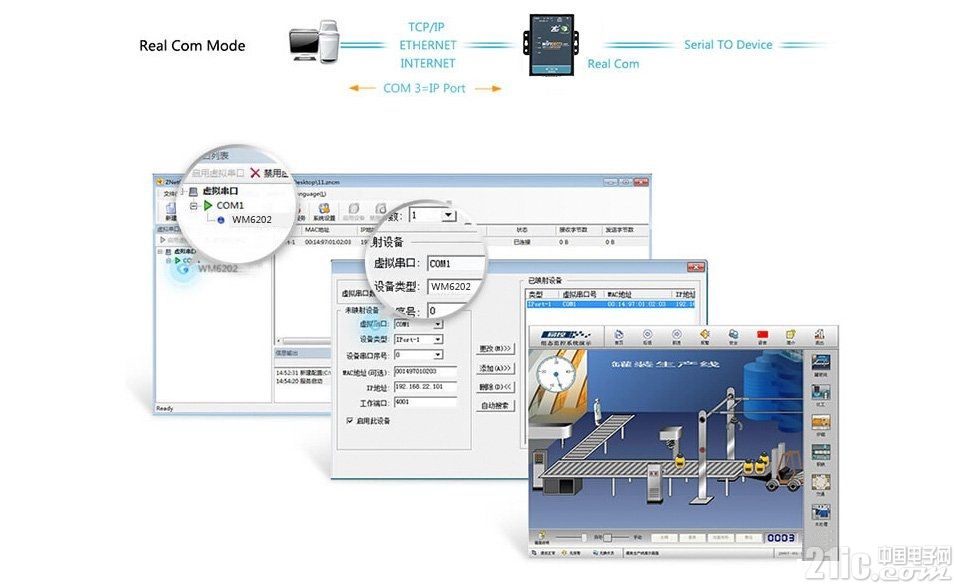Viewport: 954px width, 584px height.
Task: Open the orange thumbnail in the monitoring sidebar
Action: point(820,422)
